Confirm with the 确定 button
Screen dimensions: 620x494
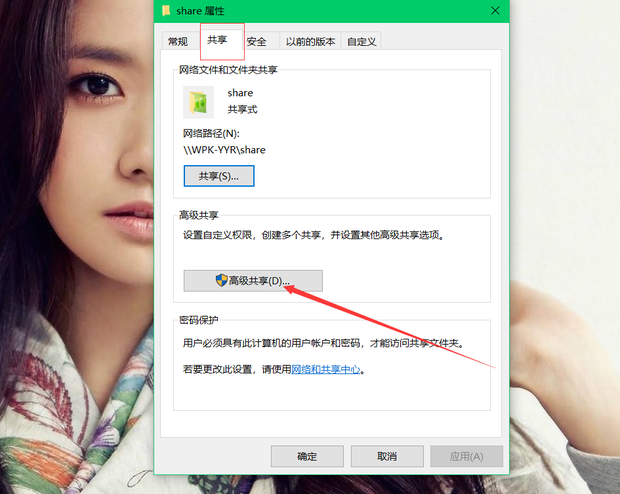tap(307, 456)
